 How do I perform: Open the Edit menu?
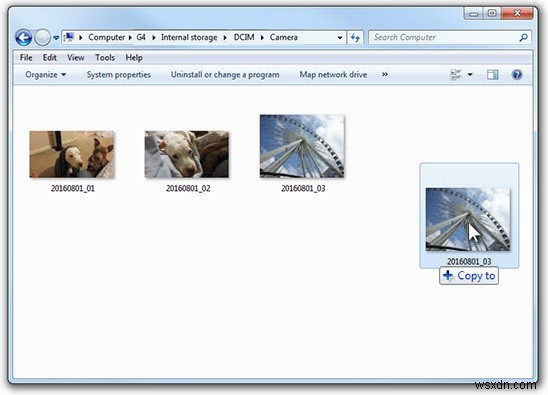pyautogui.click(x=50, y=58)
